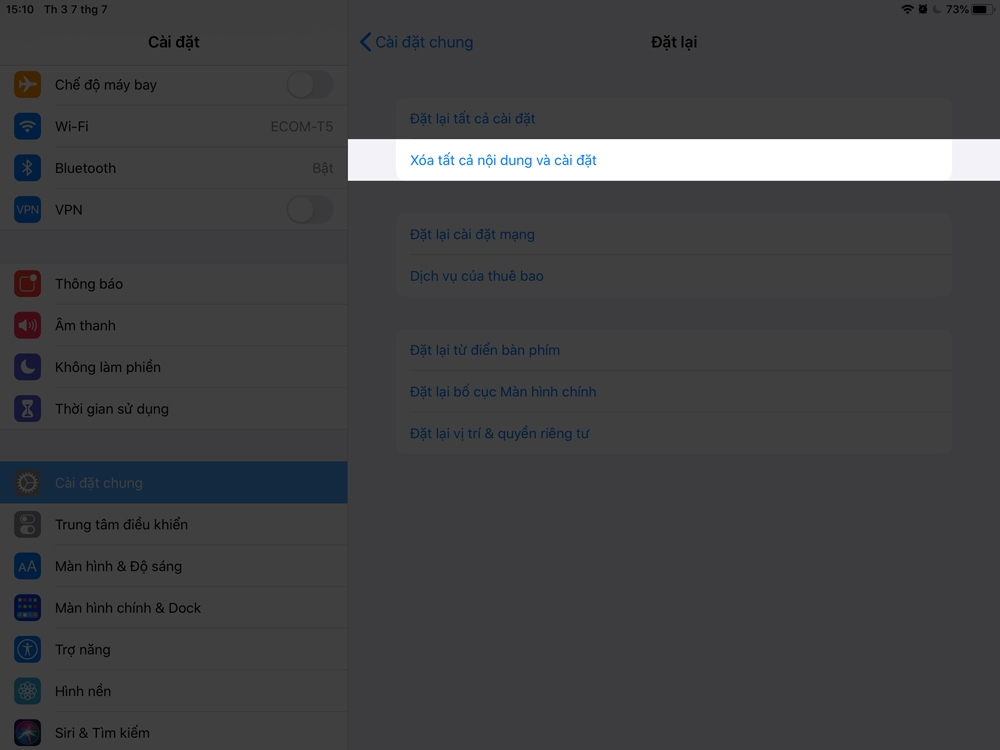Tap the Thời gian sử dụng hourglass icon
The width and height of the screenshot is (1000, 750).
[x=27, y=409]
